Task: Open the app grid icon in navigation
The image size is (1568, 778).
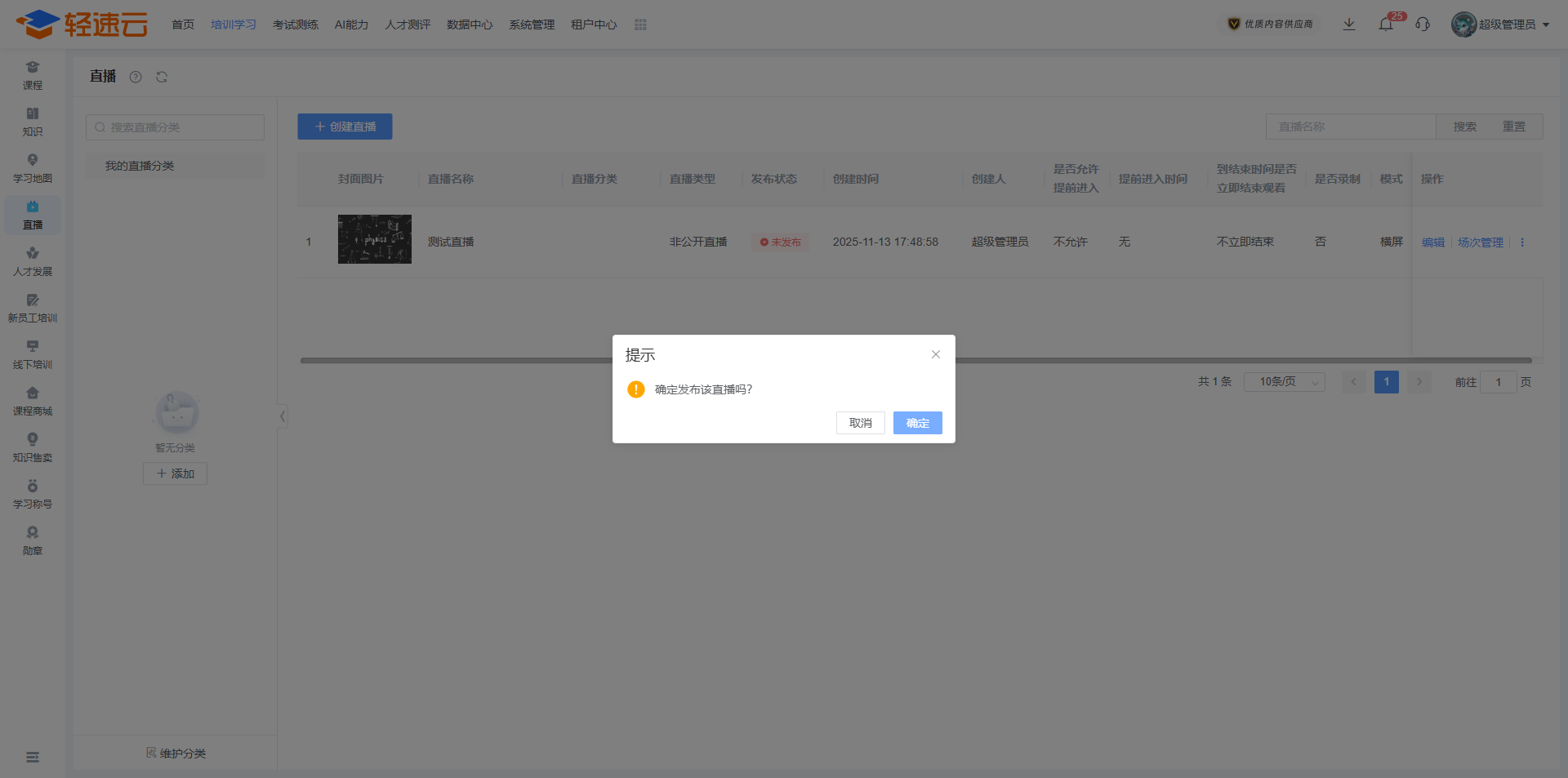Action: (640, 24)
